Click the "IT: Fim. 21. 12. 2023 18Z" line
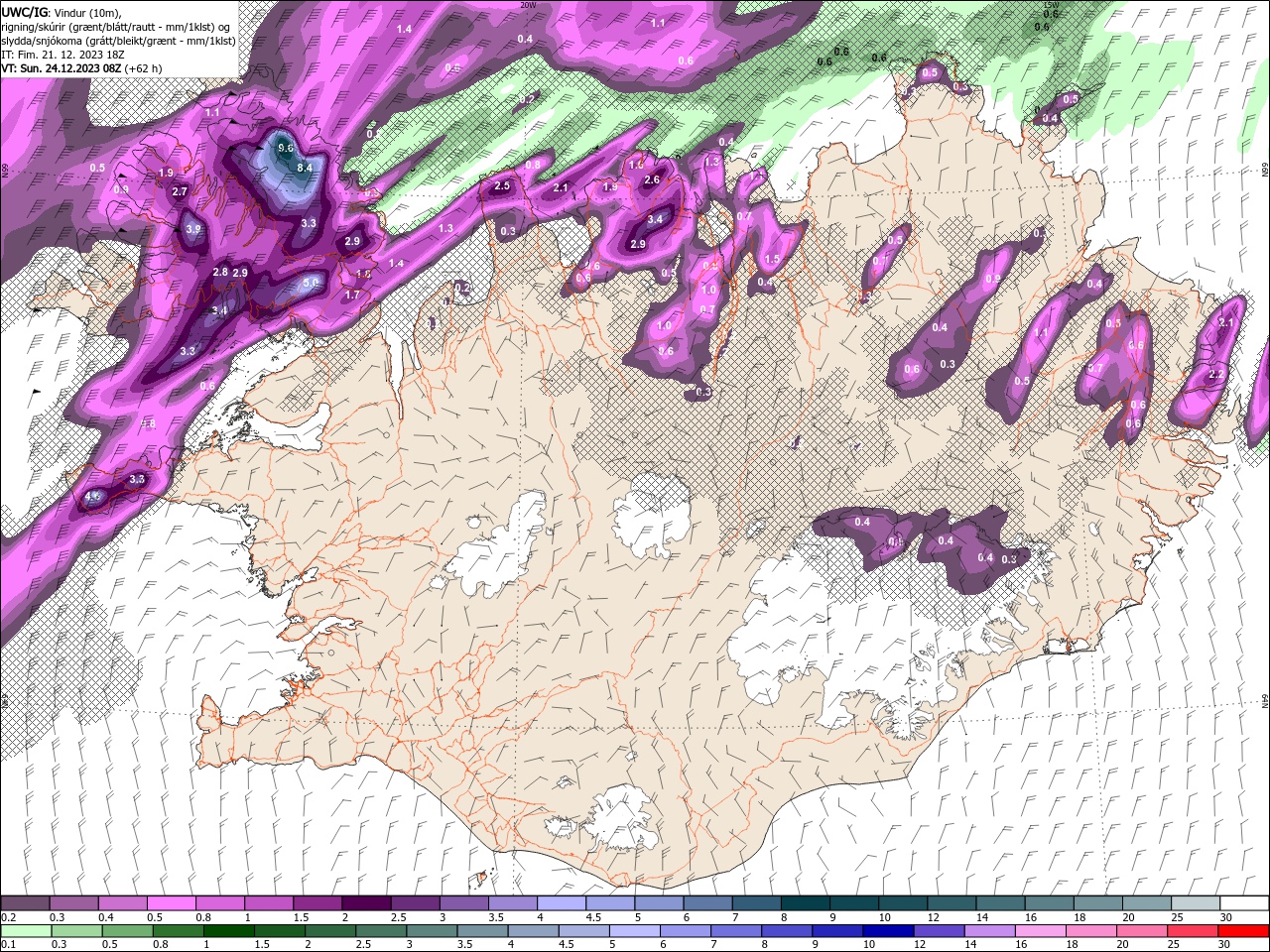Viewport: 1270px width, 952px height. pyautogui.click(x=61, y=55)
